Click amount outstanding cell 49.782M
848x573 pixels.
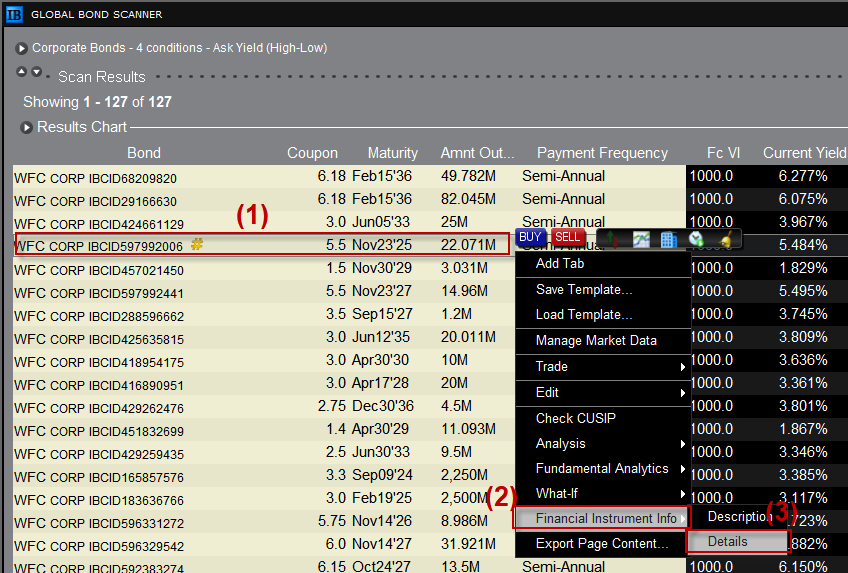tap(468, 176)
